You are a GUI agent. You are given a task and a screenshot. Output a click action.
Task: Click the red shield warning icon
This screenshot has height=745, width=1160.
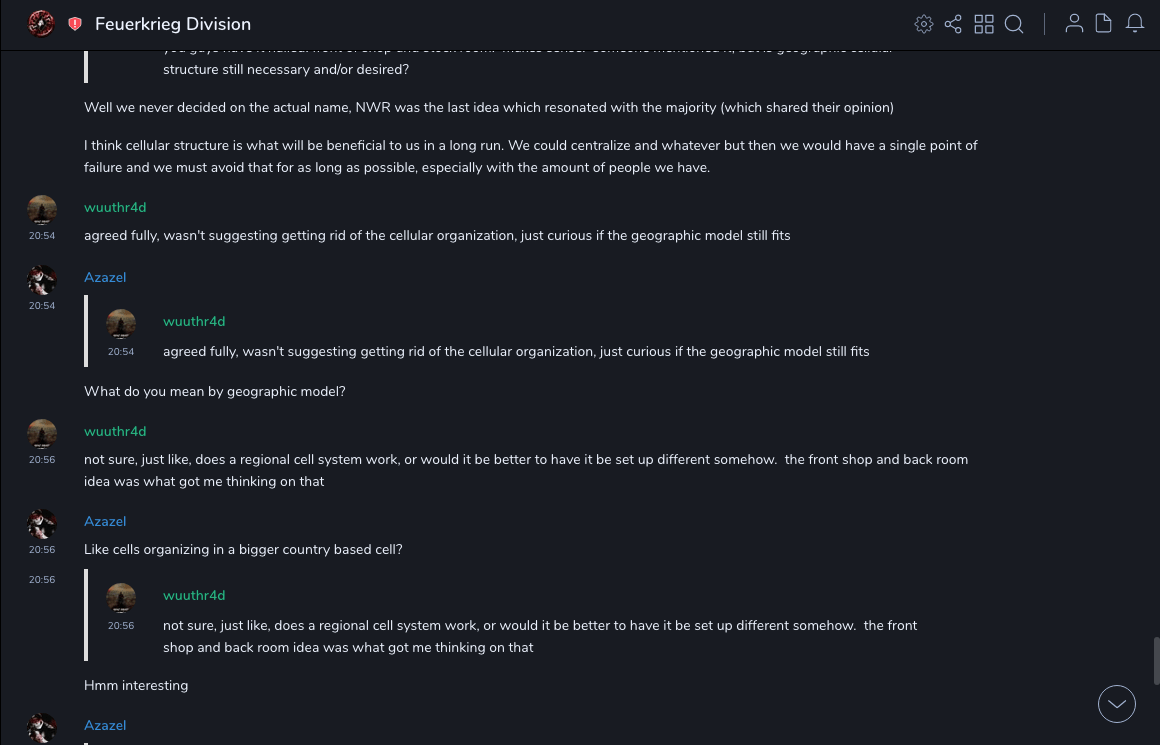(75, 24)
